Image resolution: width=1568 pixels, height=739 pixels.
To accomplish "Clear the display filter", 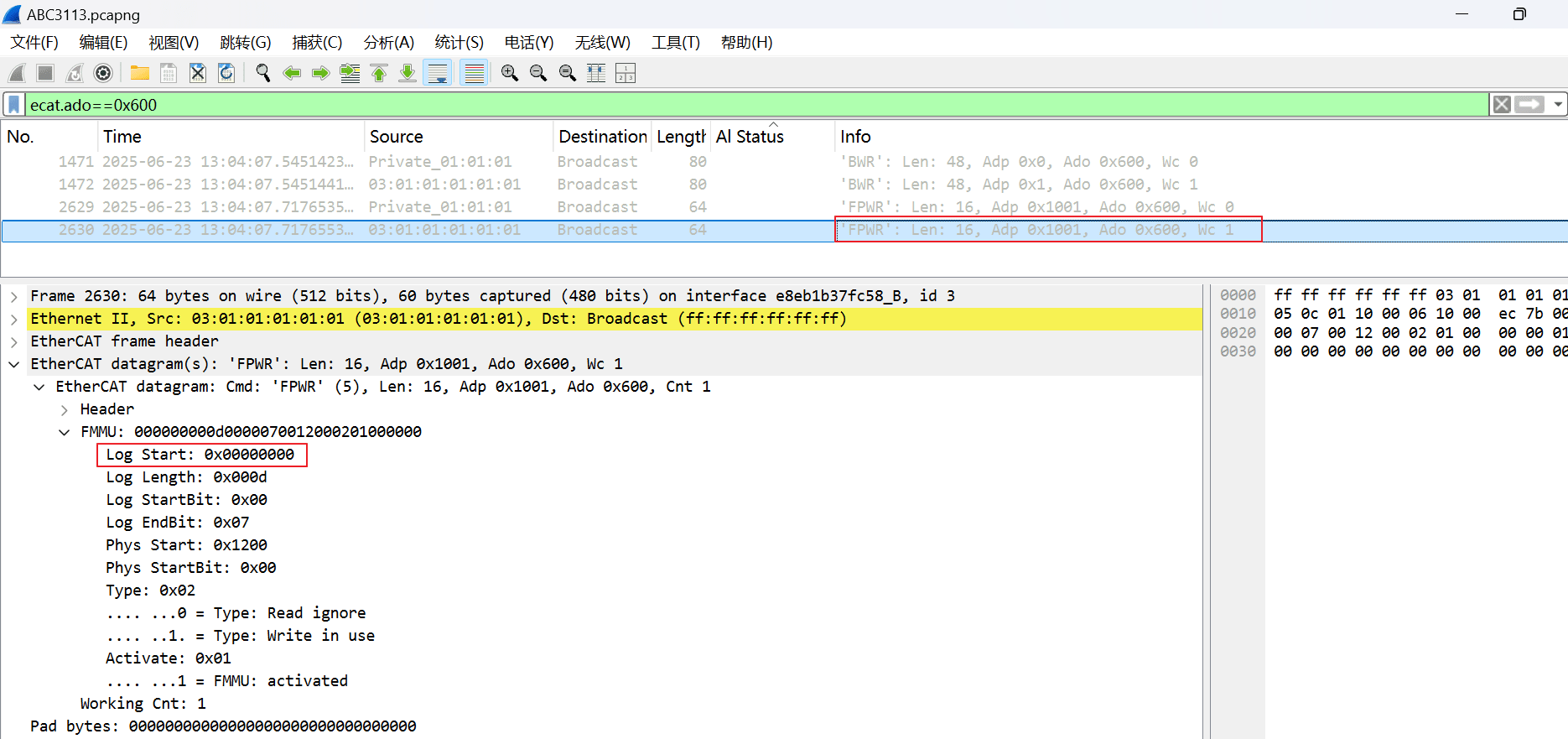I will click(1502, 105).
